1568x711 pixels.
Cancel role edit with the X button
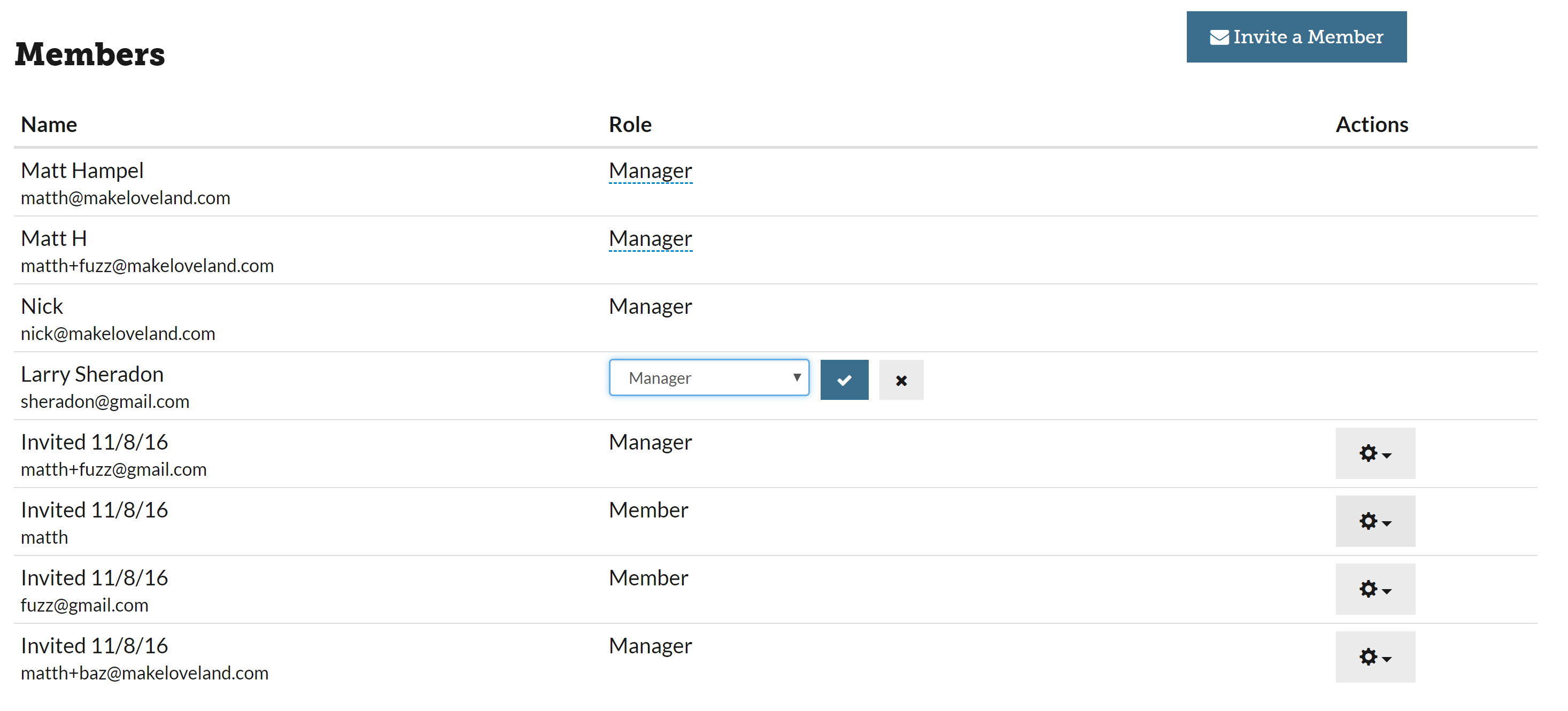(x=901, y=380)
